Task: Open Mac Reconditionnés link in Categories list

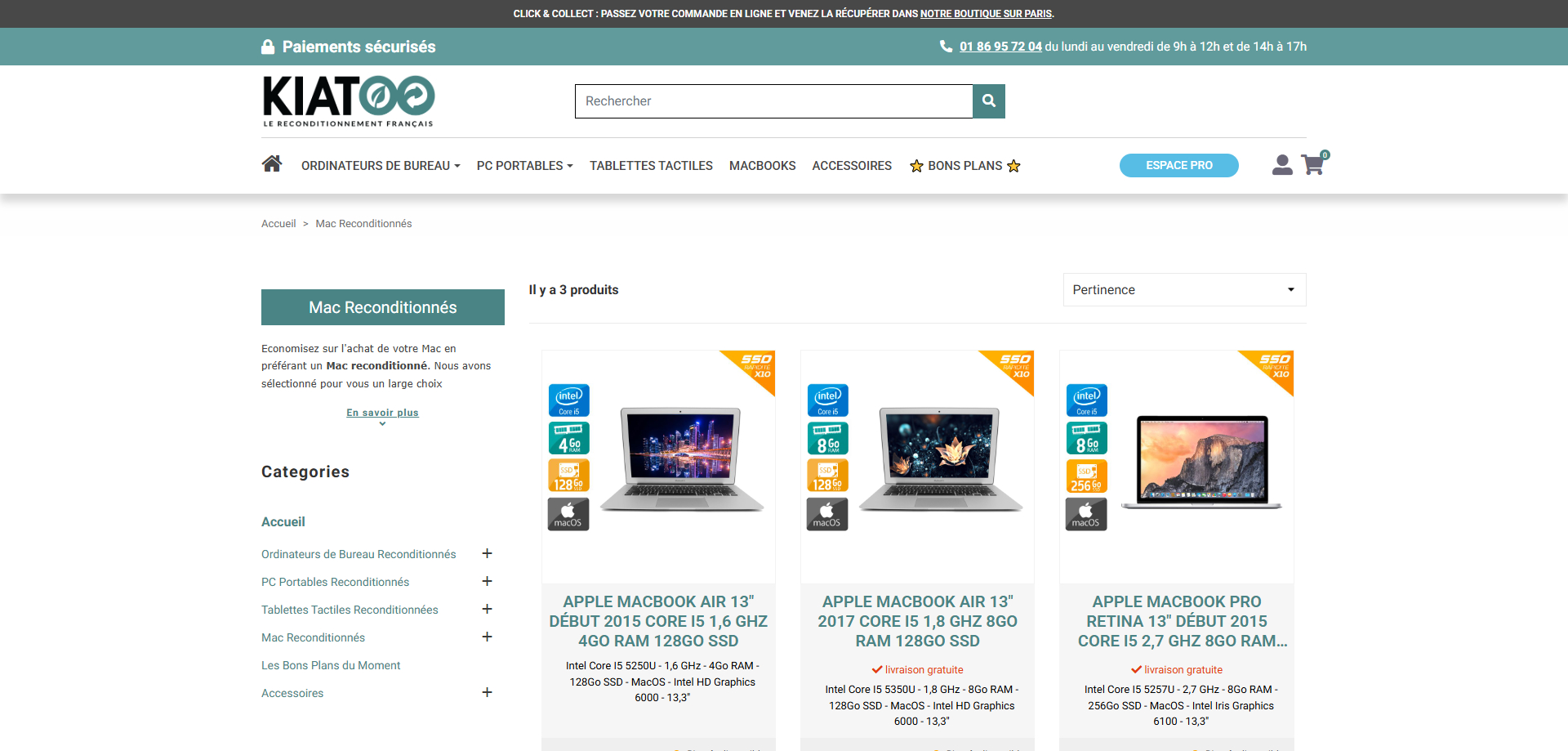Action: click(x=313, y=637)
